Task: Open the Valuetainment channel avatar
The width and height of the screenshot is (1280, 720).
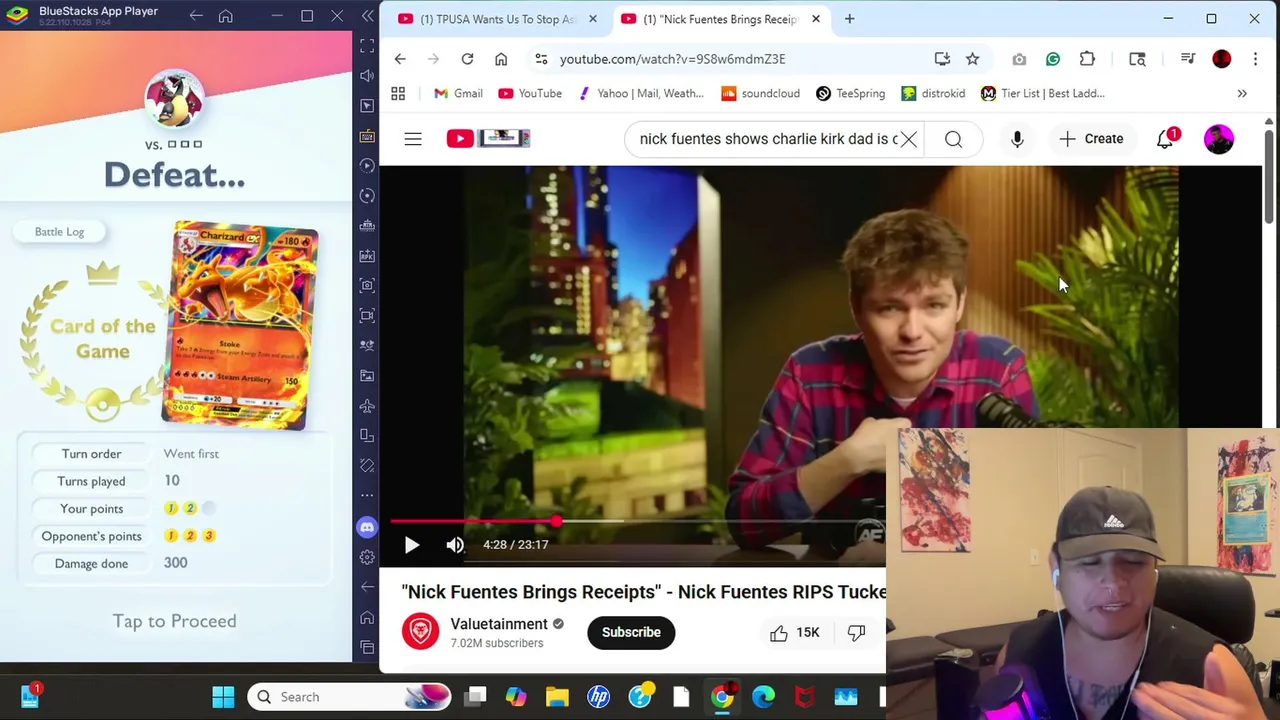Action: point(420,632)
